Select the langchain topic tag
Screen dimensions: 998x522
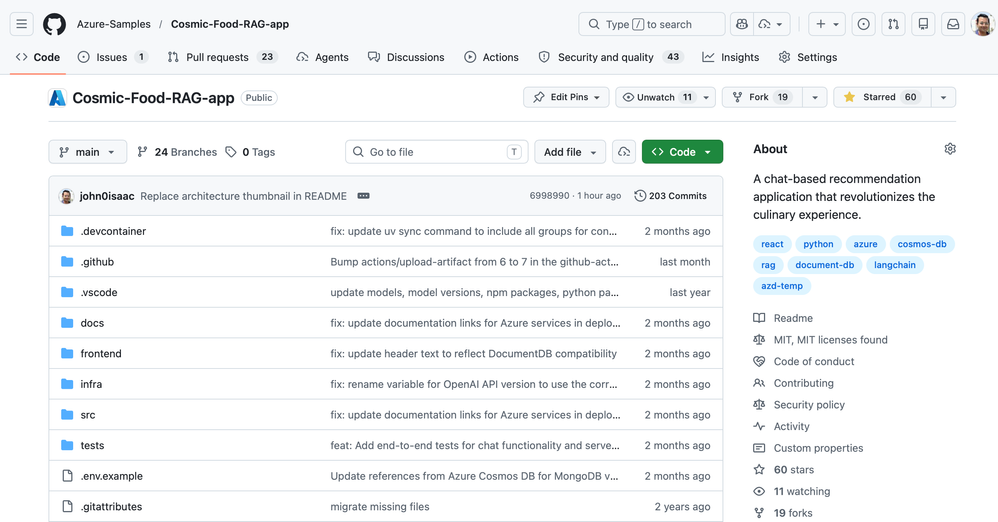pos(894,265)
